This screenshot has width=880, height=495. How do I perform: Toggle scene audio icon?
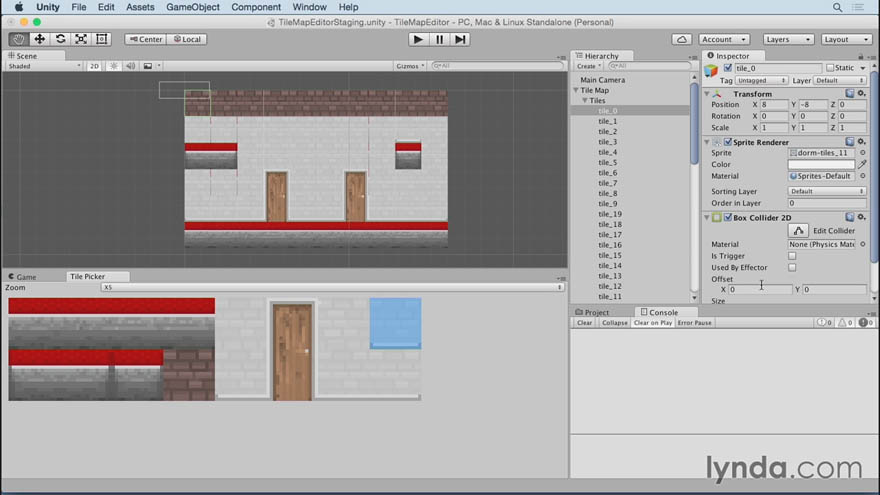point(130,66)
